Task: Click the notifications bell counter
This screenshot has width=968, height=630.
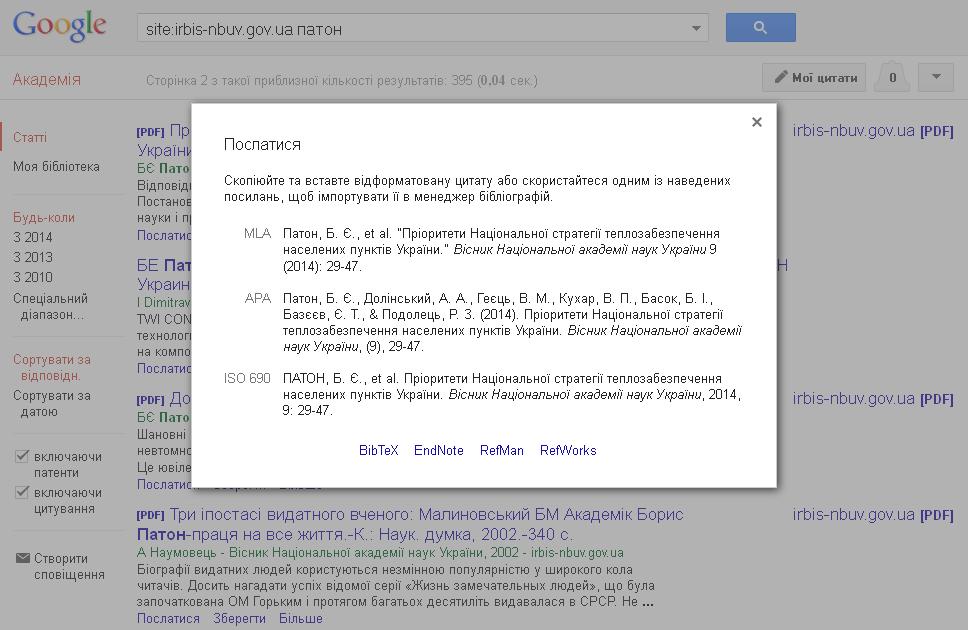Action: point(892,78)
